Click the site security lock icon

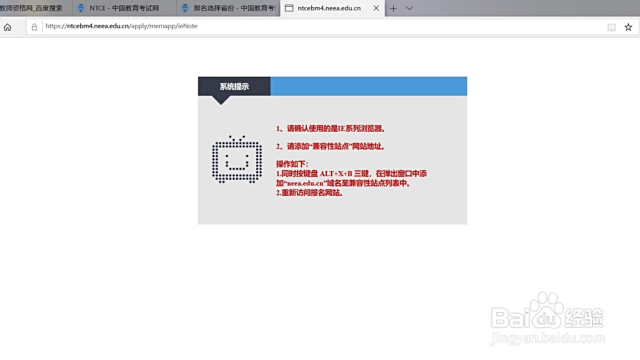tap(34, 27)
